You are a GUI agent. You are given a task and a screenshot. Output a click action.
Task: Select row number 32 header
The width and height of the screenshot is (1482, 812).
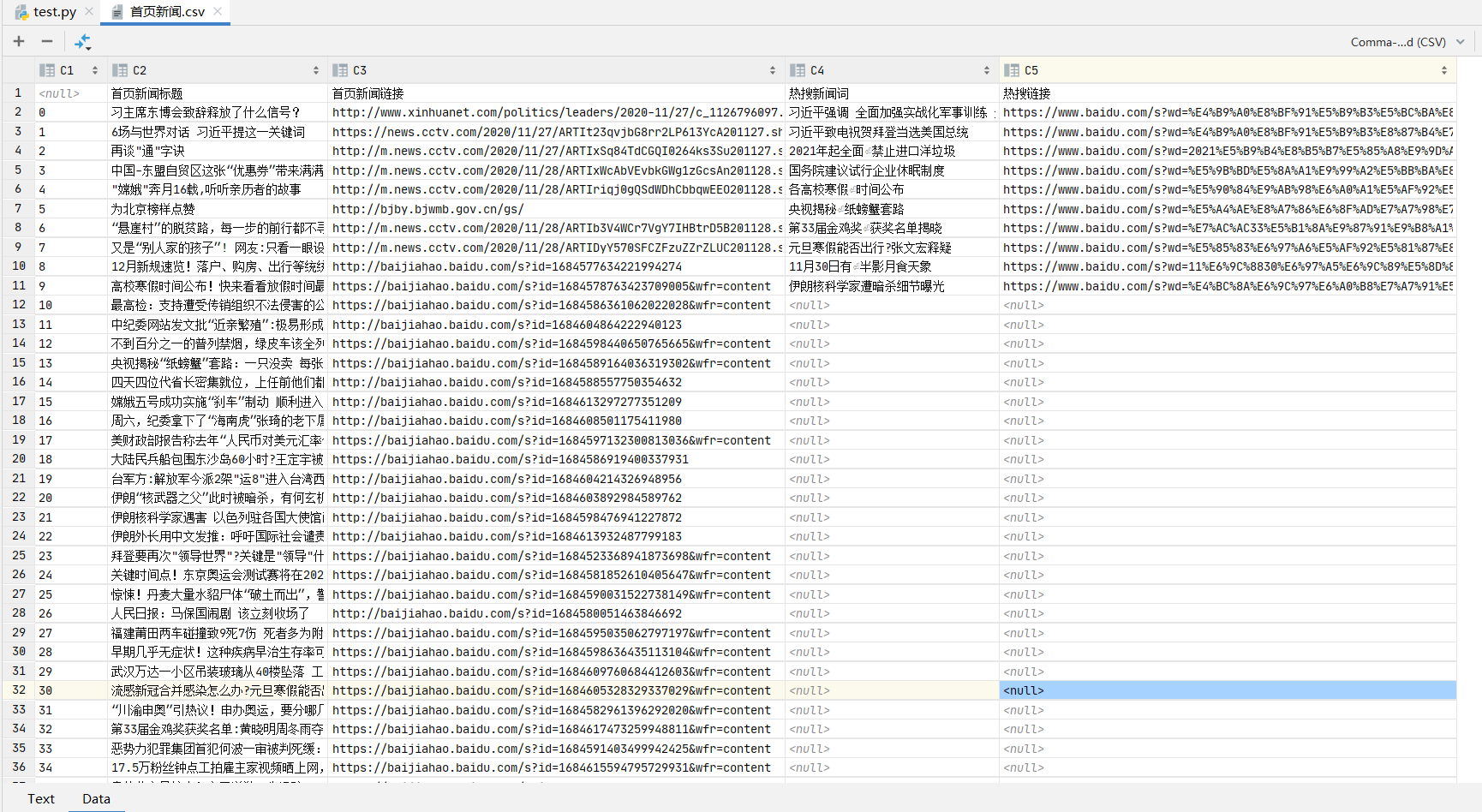click(18, 690)
